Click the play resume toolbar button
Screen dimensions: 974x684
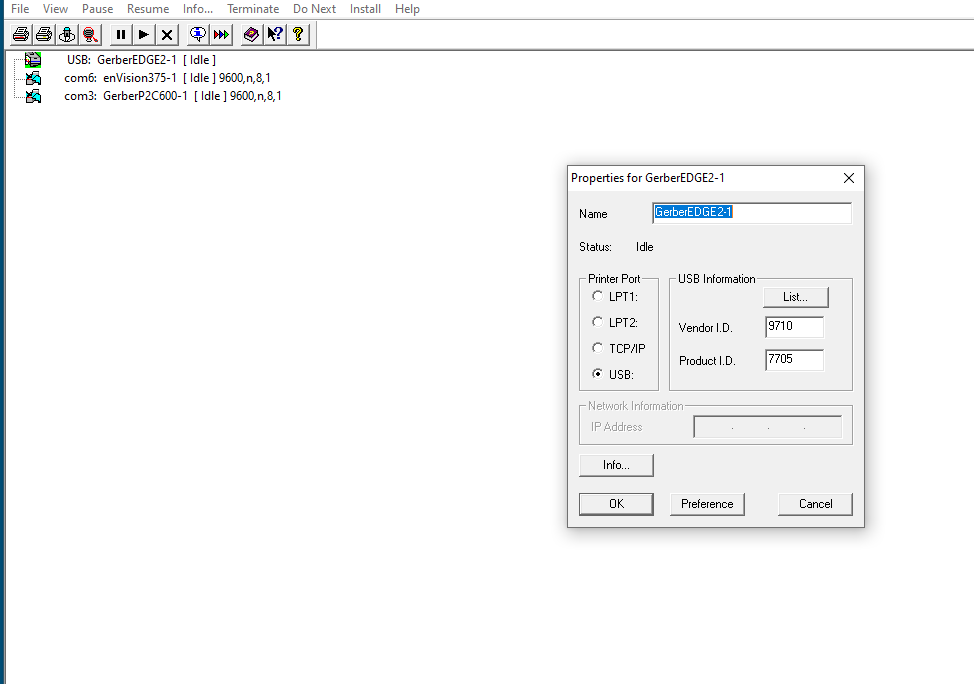click(143, 34)
